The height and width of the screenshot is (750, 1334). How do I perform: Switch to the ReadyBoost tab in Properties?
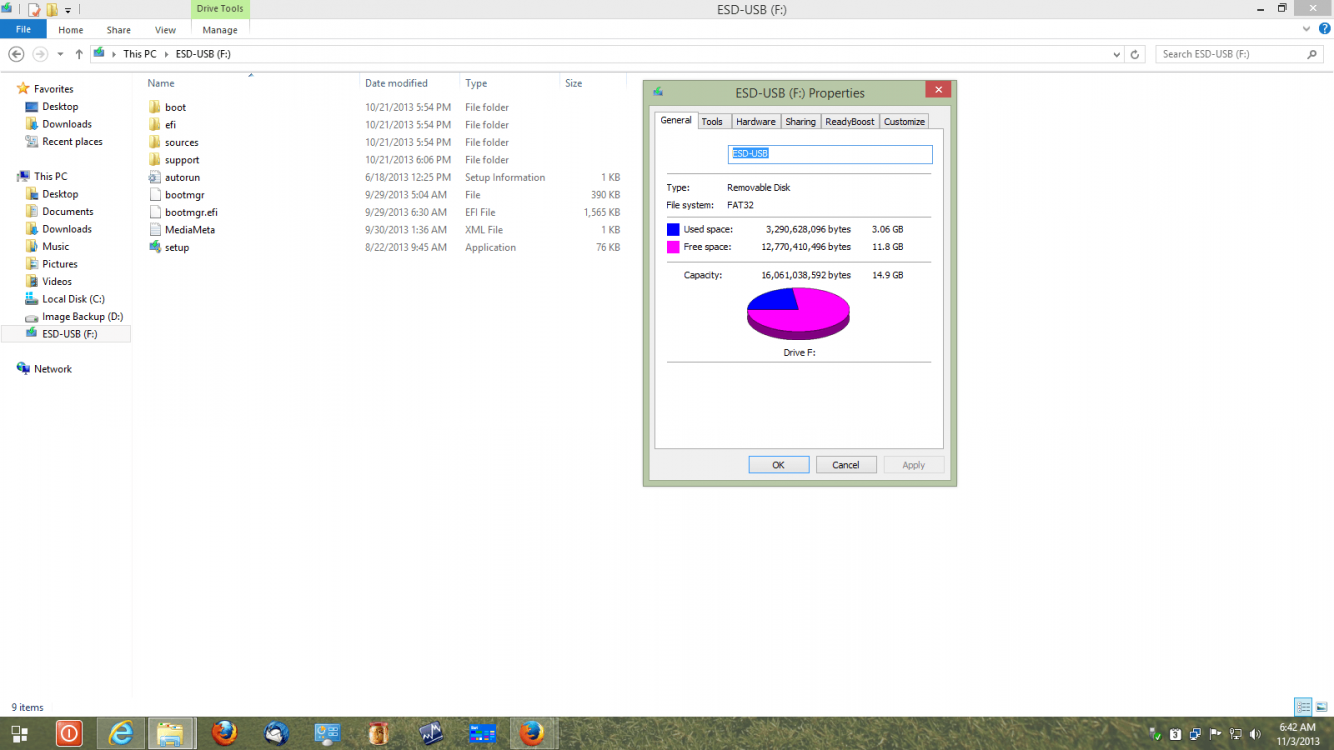[850, 122]
